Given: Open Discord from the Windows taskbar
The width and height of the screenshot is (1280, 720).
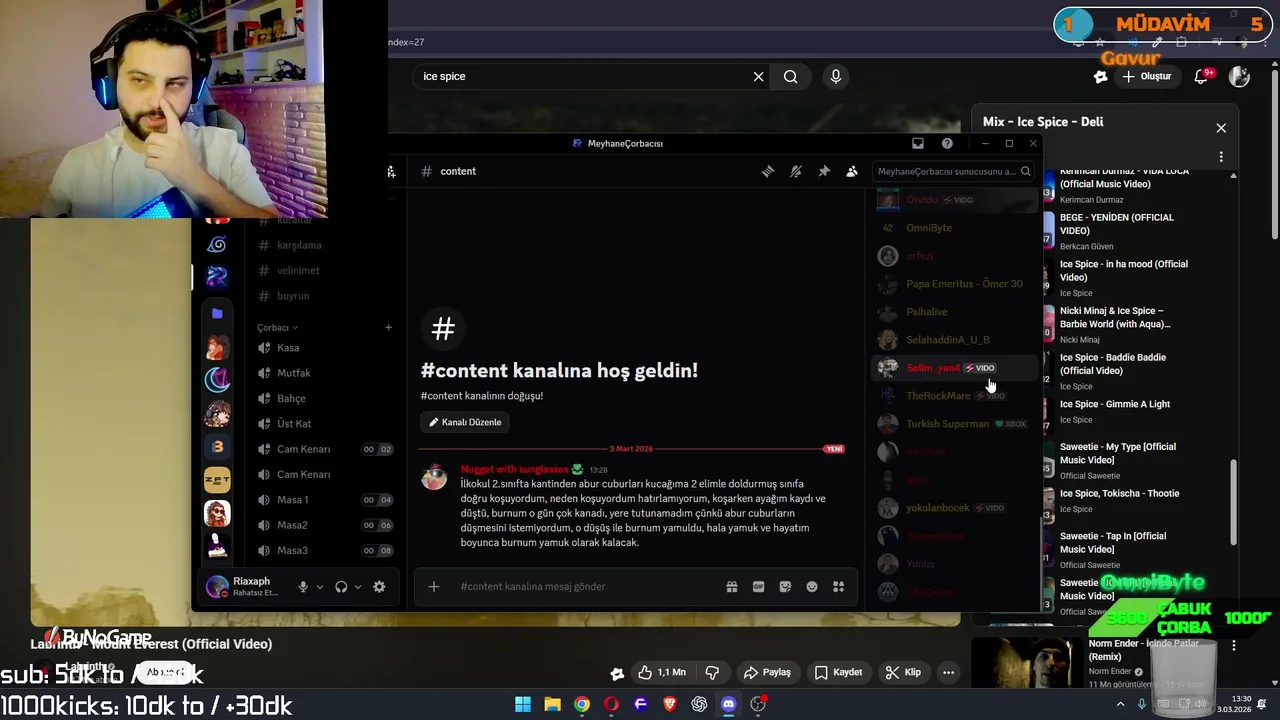Looking at the screenshot, I should [729, 704].
